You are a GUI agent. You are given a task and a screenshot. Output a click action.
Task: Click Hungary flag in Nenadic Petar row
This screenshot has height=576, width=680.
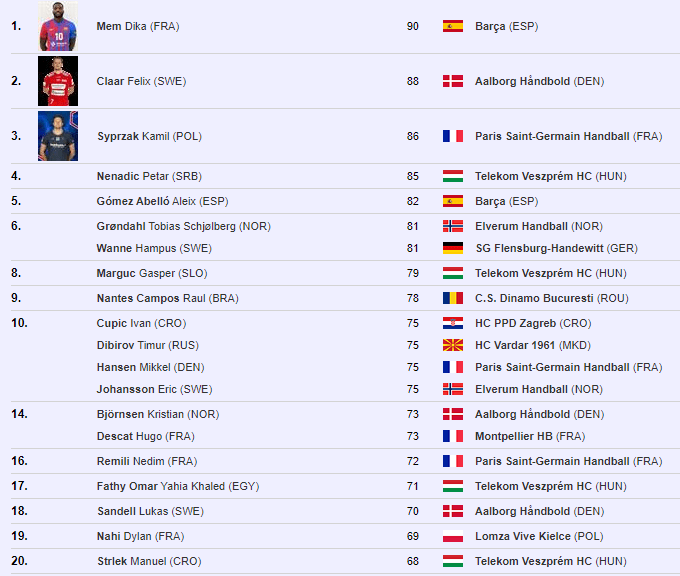click(x=452, y=176)
